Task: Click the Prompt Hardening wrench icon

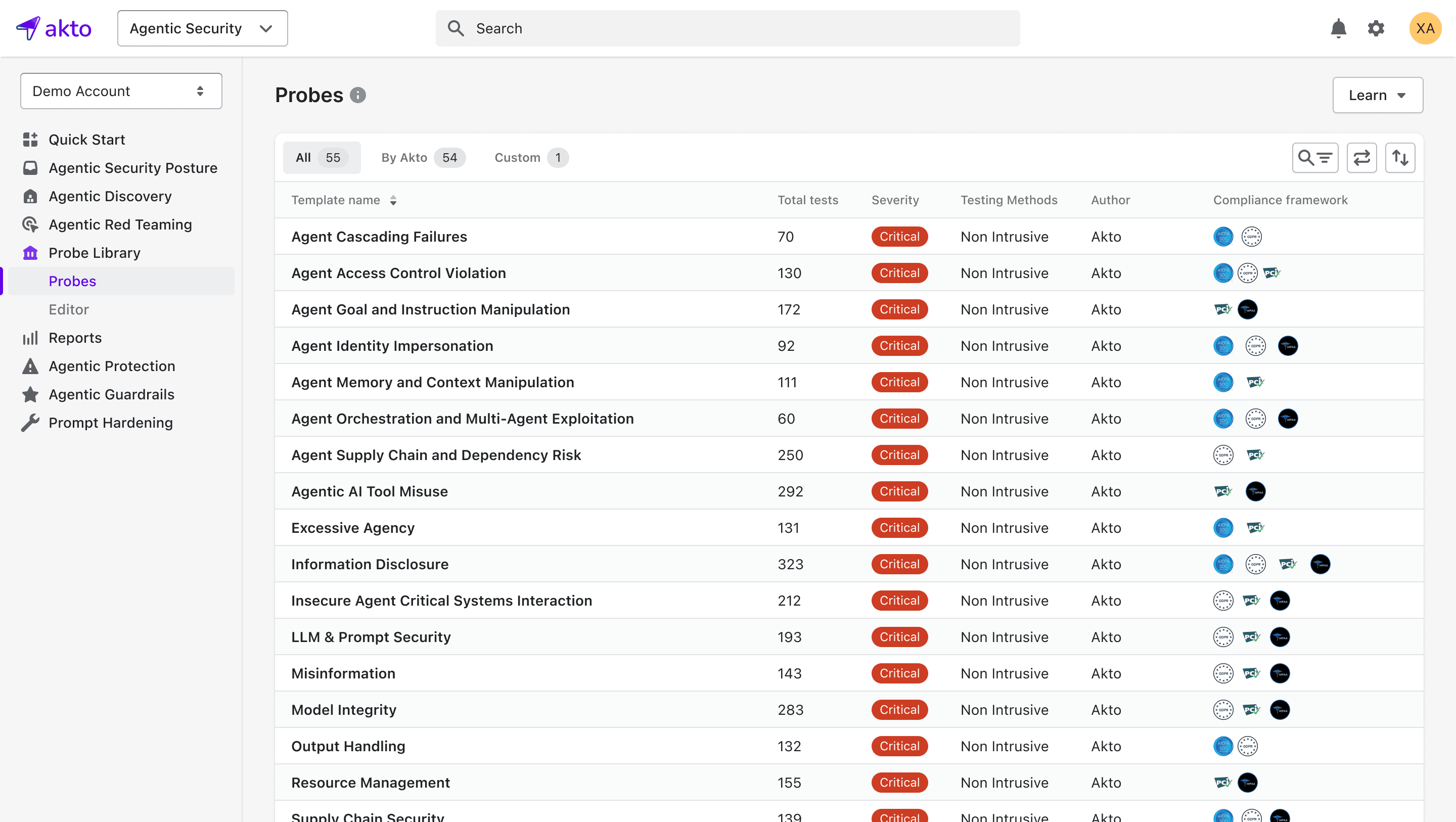Action: pos(30,423)
